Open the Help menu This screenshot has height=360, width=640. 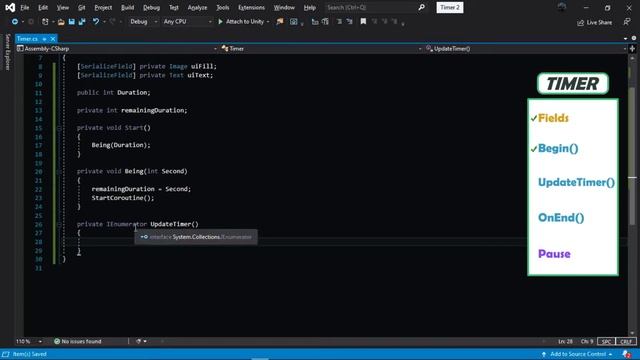310,7
